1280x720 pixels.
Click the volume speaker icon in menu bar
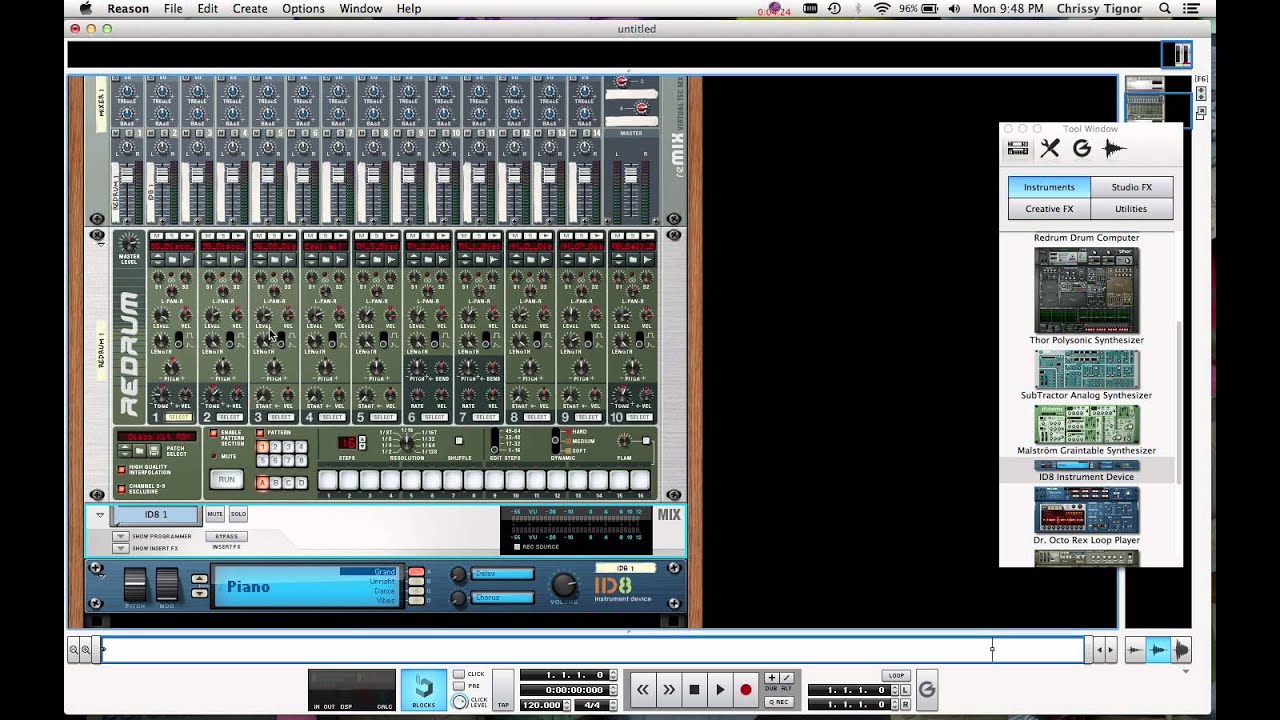point(954,8)
